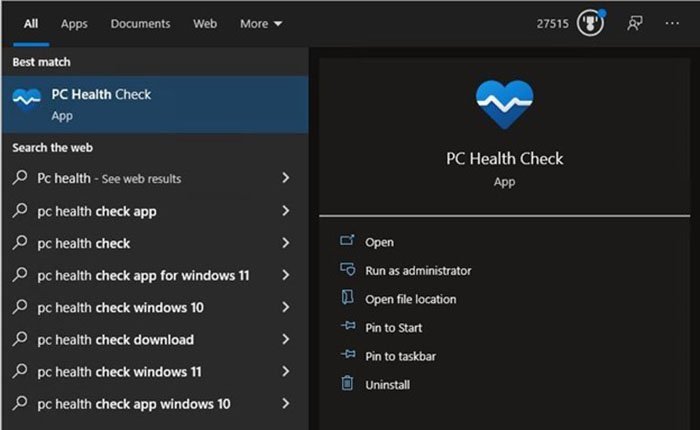This screenshot has height=430, width=700.
Task: Choose Pin to Start option
Action: [x=393, y=328]
